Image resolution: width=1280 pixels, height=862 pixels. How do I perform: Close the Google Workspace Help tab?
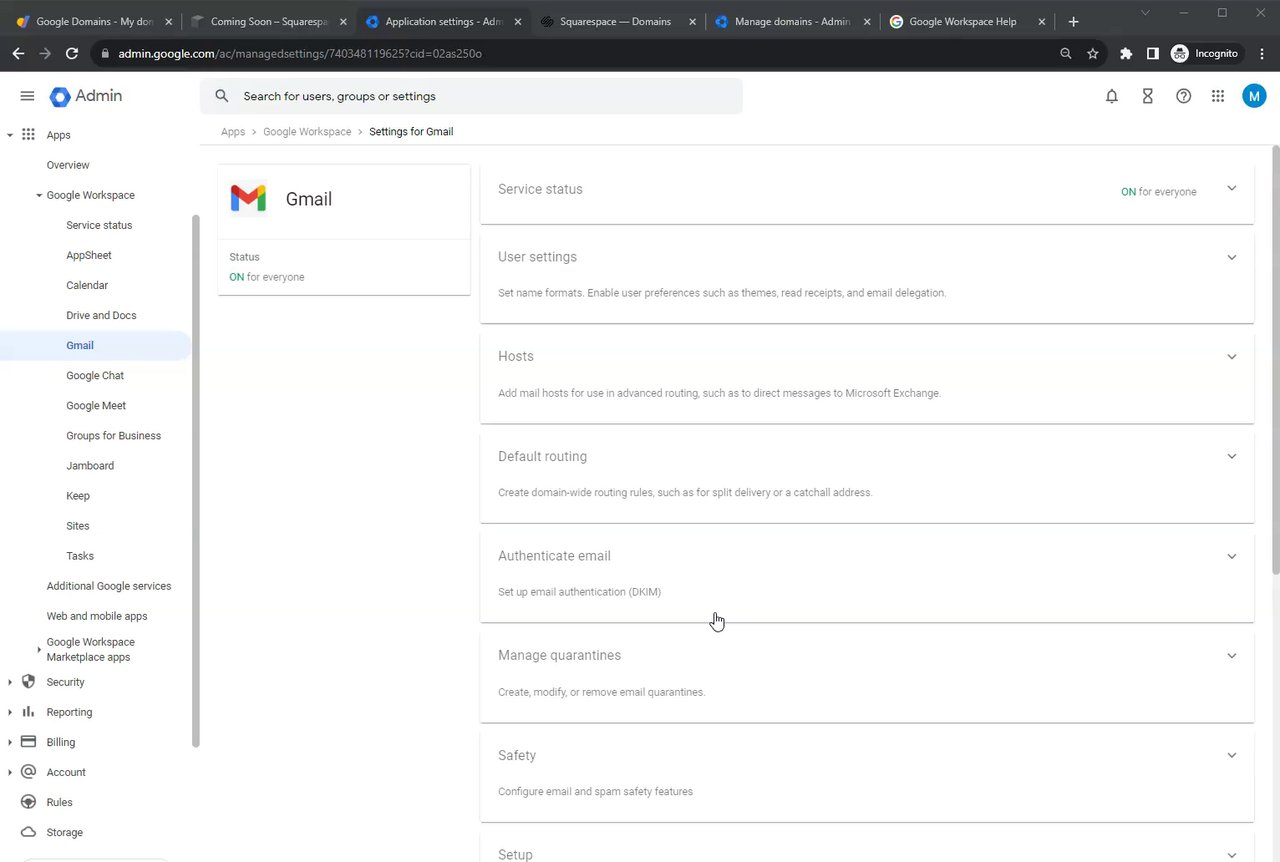click(x=1041, y=21)
